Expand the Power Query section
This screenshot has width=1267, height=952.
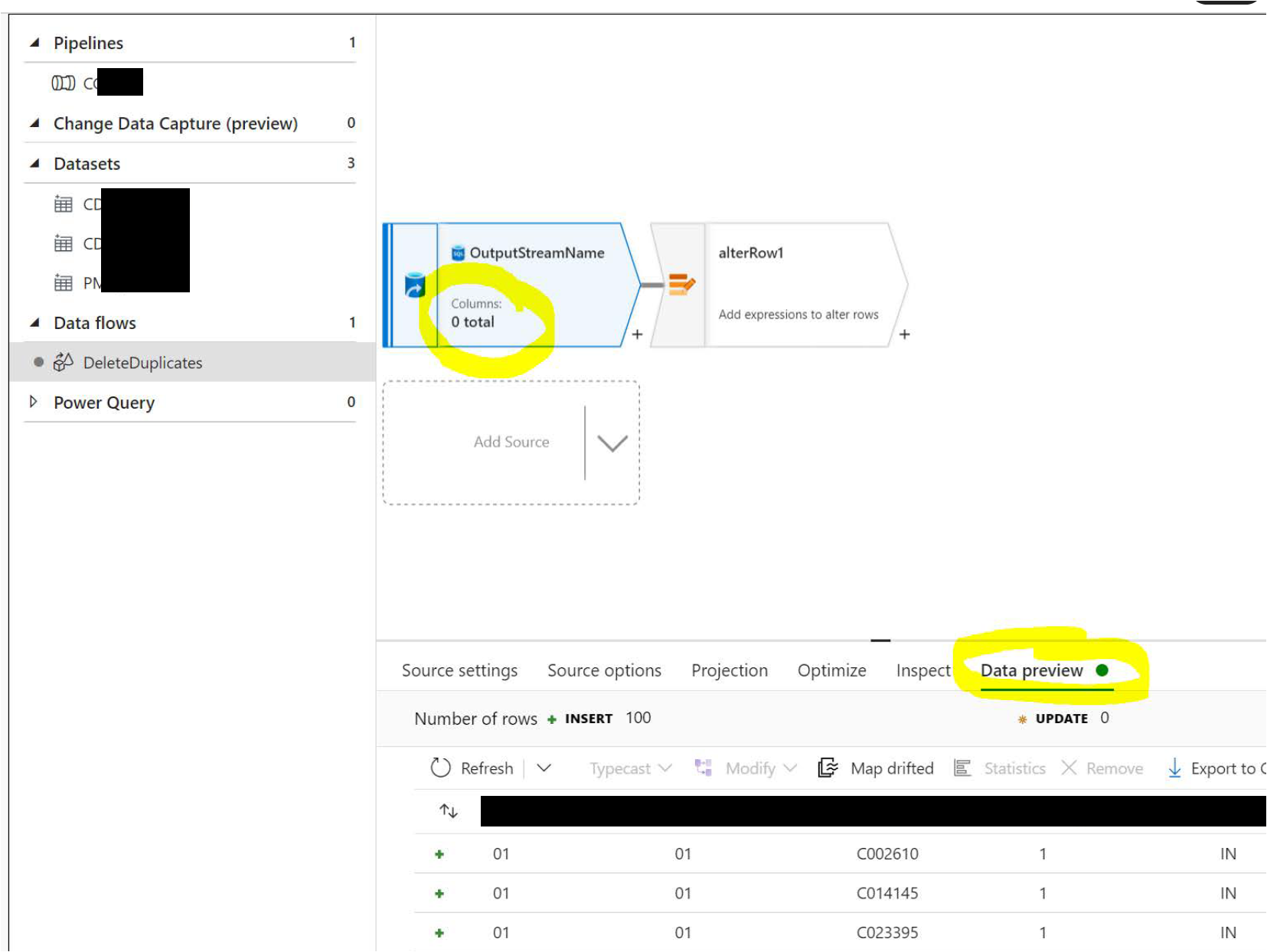click(x=34, y=402)
